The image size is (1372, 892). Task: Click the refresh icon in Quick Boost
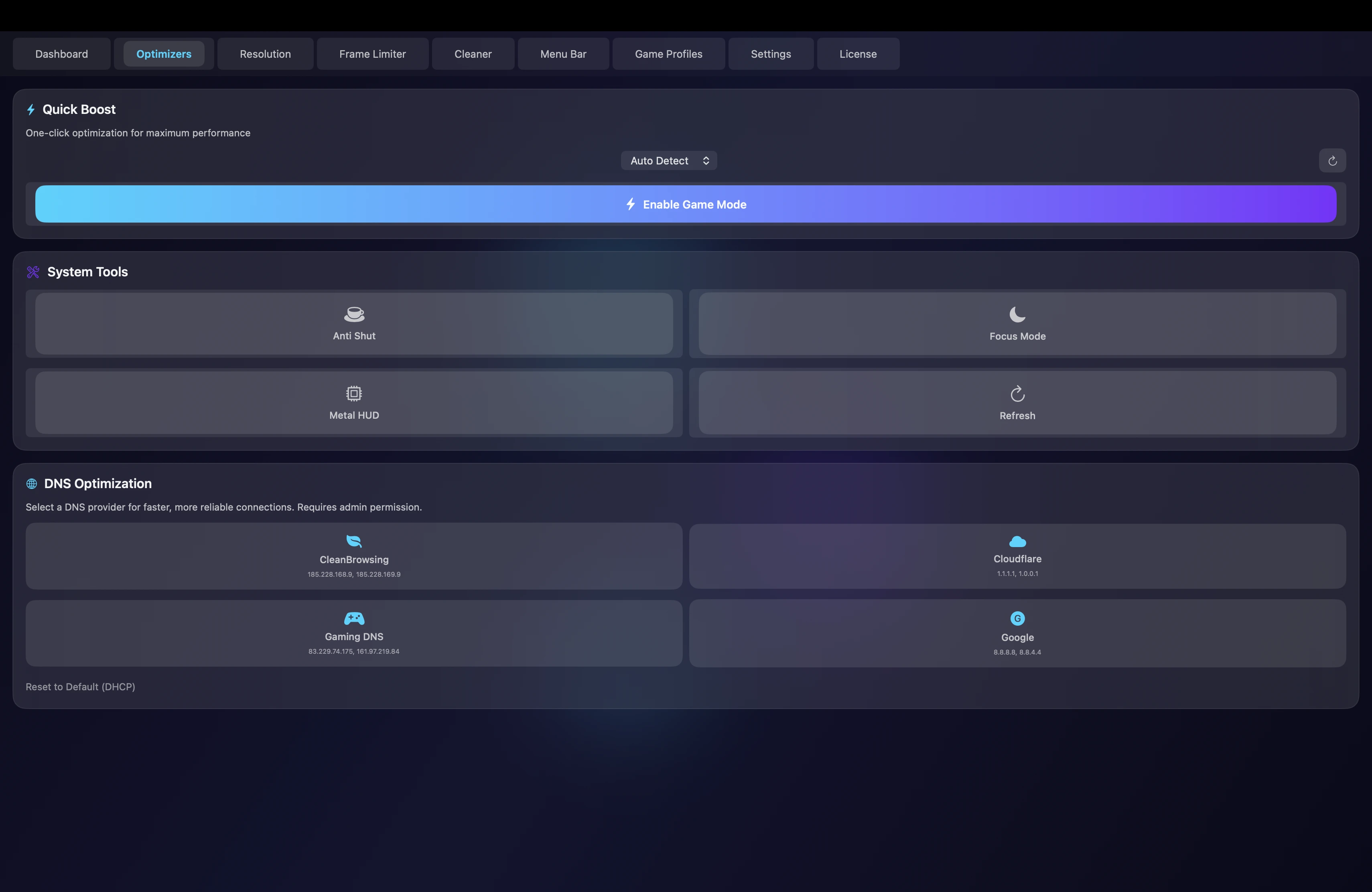(x=1332, y=161)
